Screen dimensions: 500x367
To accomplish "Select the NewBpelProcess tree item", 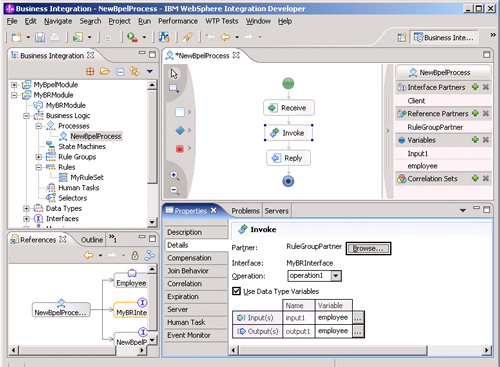I will (x=96, y=136).
